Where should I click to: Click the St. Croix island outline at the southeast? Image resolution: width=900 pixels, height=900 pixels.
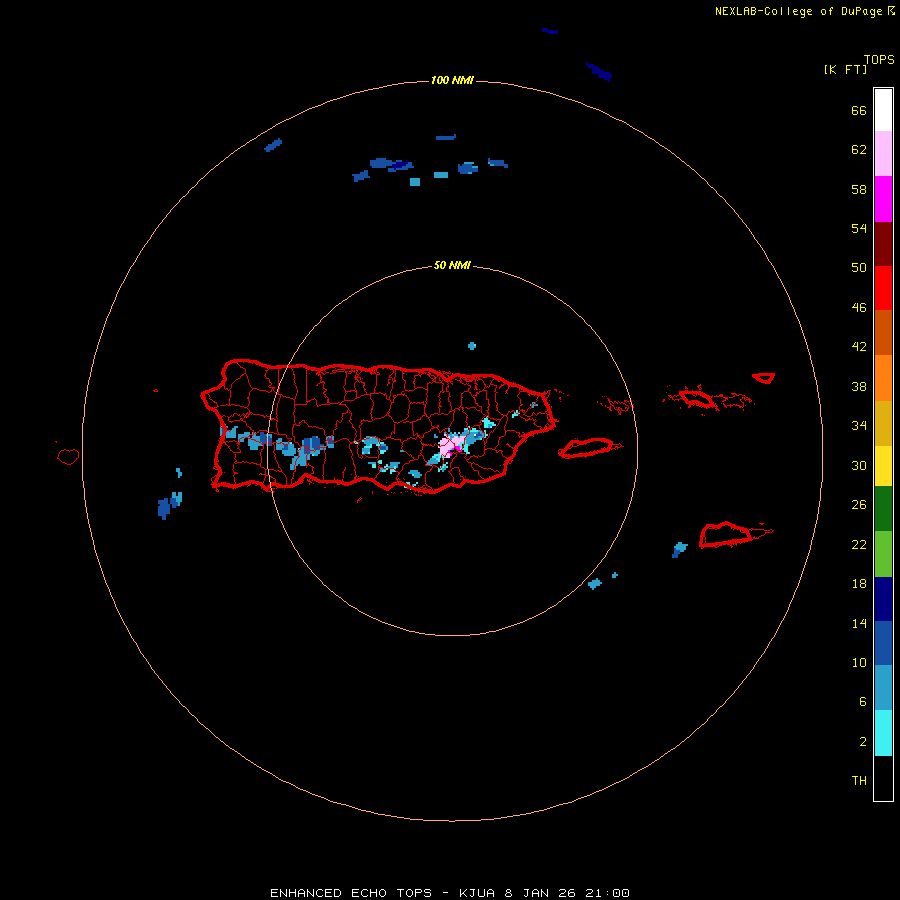tap(727, 534)
